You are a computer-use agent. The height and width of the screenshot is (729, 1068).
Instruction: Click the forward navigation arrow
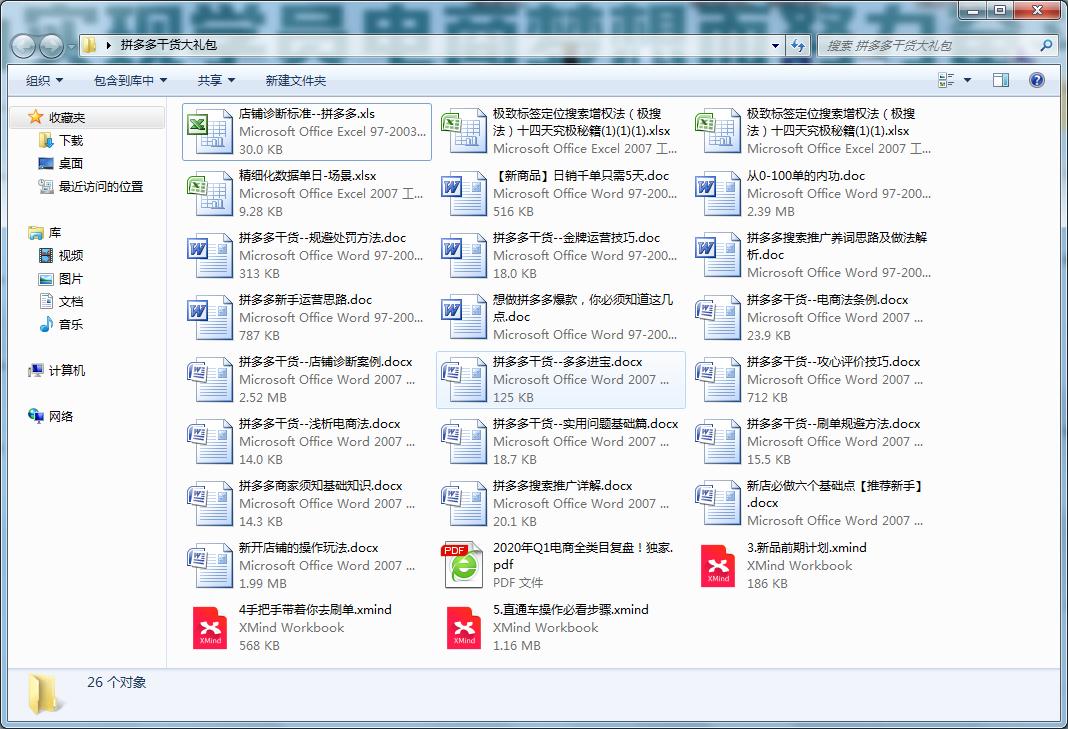[x=51, y=46]
